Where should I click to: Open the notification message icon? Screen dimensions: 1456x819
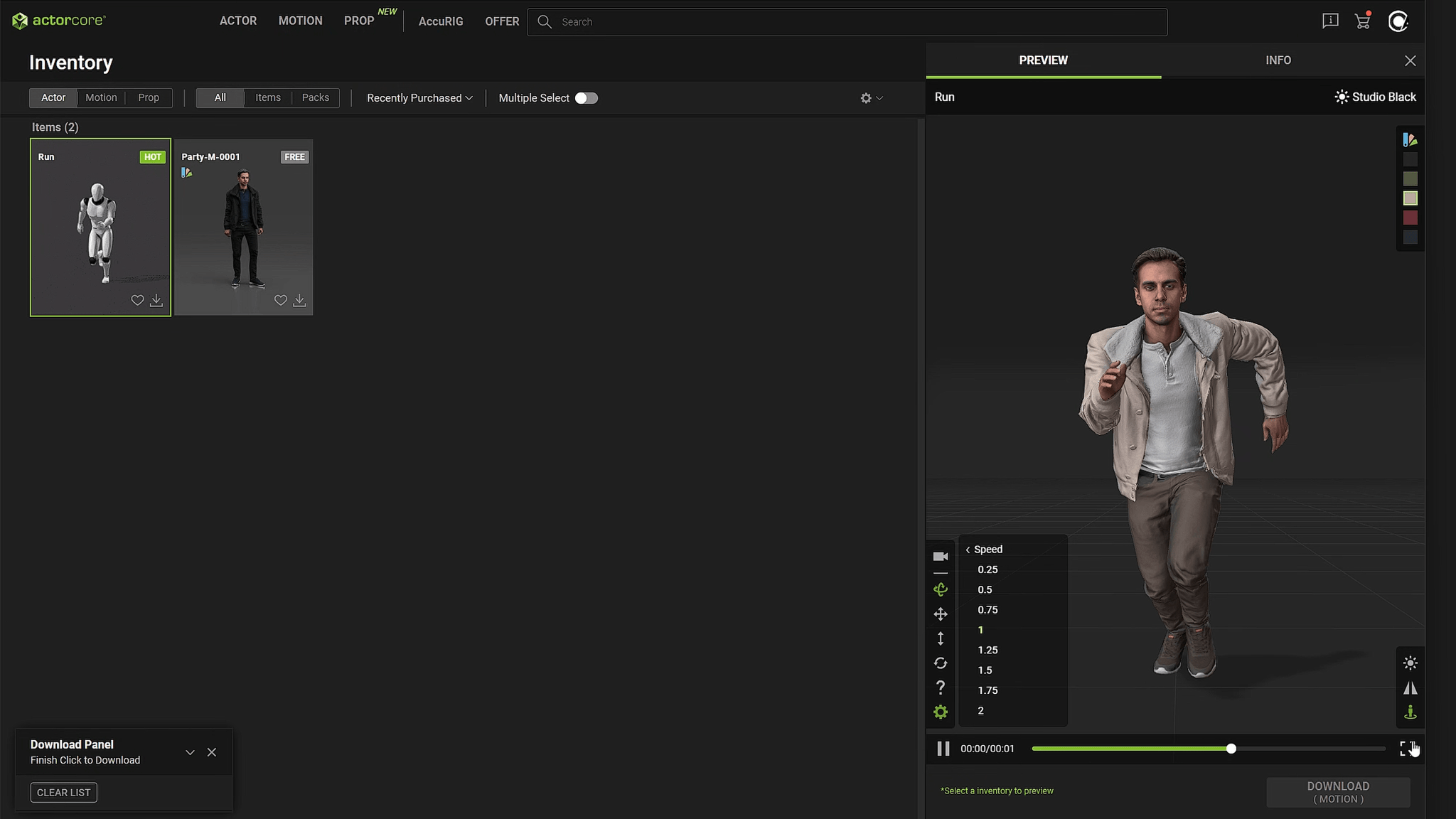tap(1330, 21)
